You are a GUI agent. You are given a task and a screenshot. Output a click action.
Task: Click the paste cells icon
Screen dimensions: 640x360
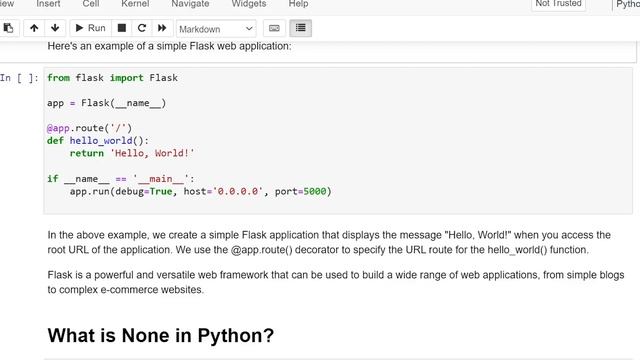(x=8, y=28)
